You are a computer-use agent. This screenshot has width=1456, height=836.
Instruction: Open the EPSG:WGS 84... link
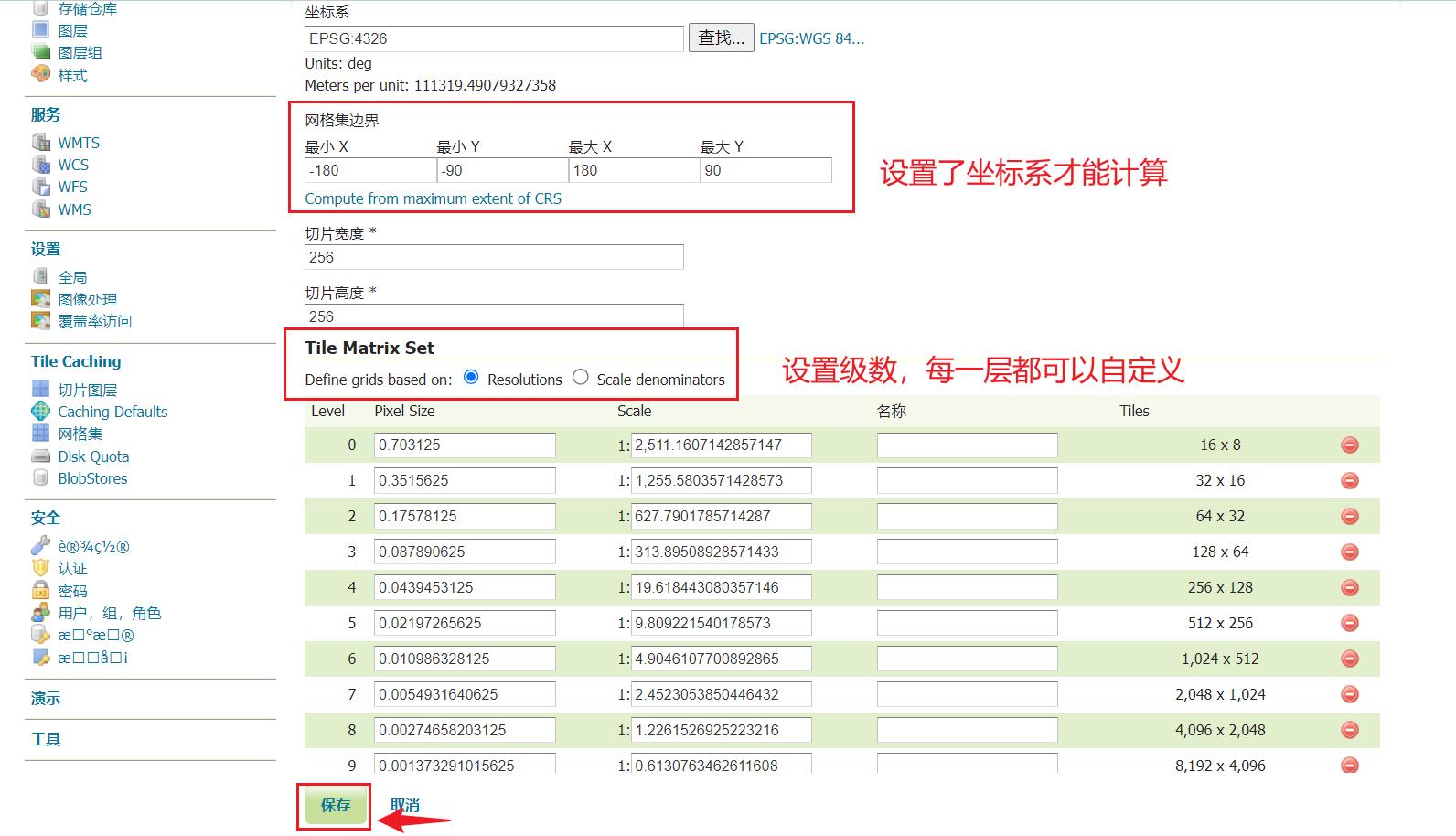[811, 38]
